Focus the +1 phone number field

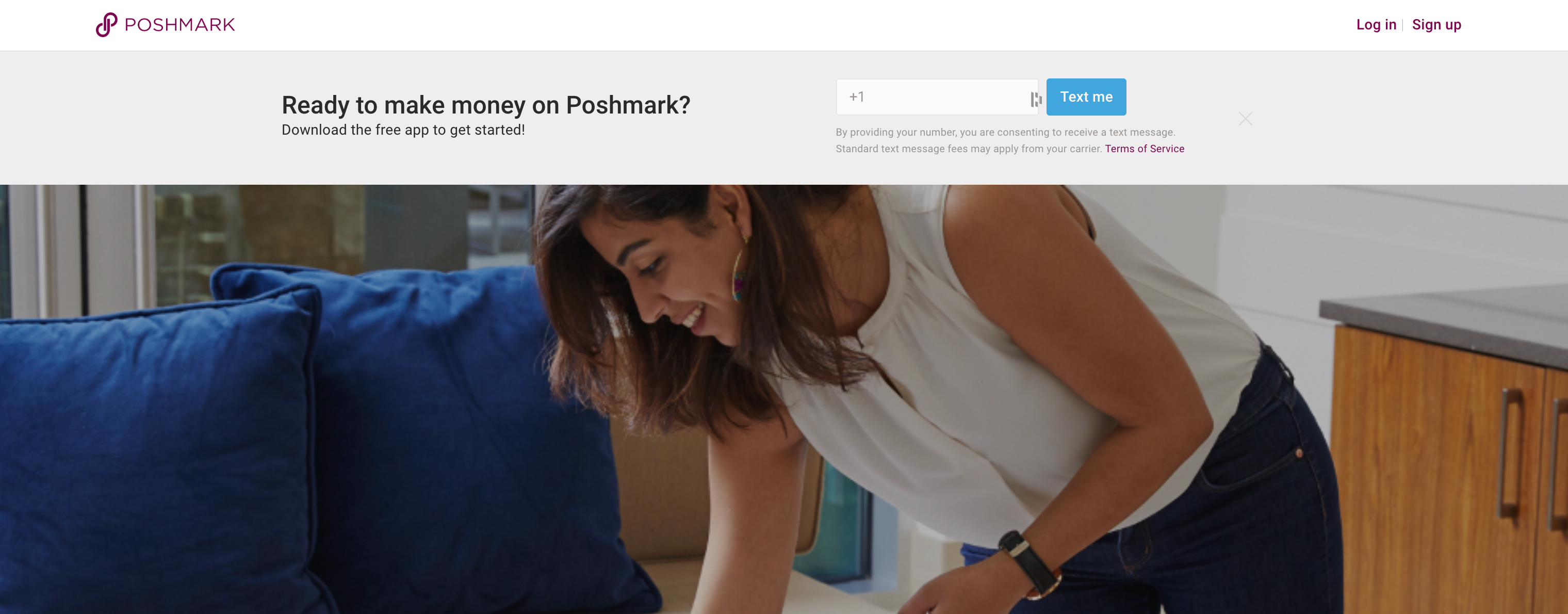937,97
